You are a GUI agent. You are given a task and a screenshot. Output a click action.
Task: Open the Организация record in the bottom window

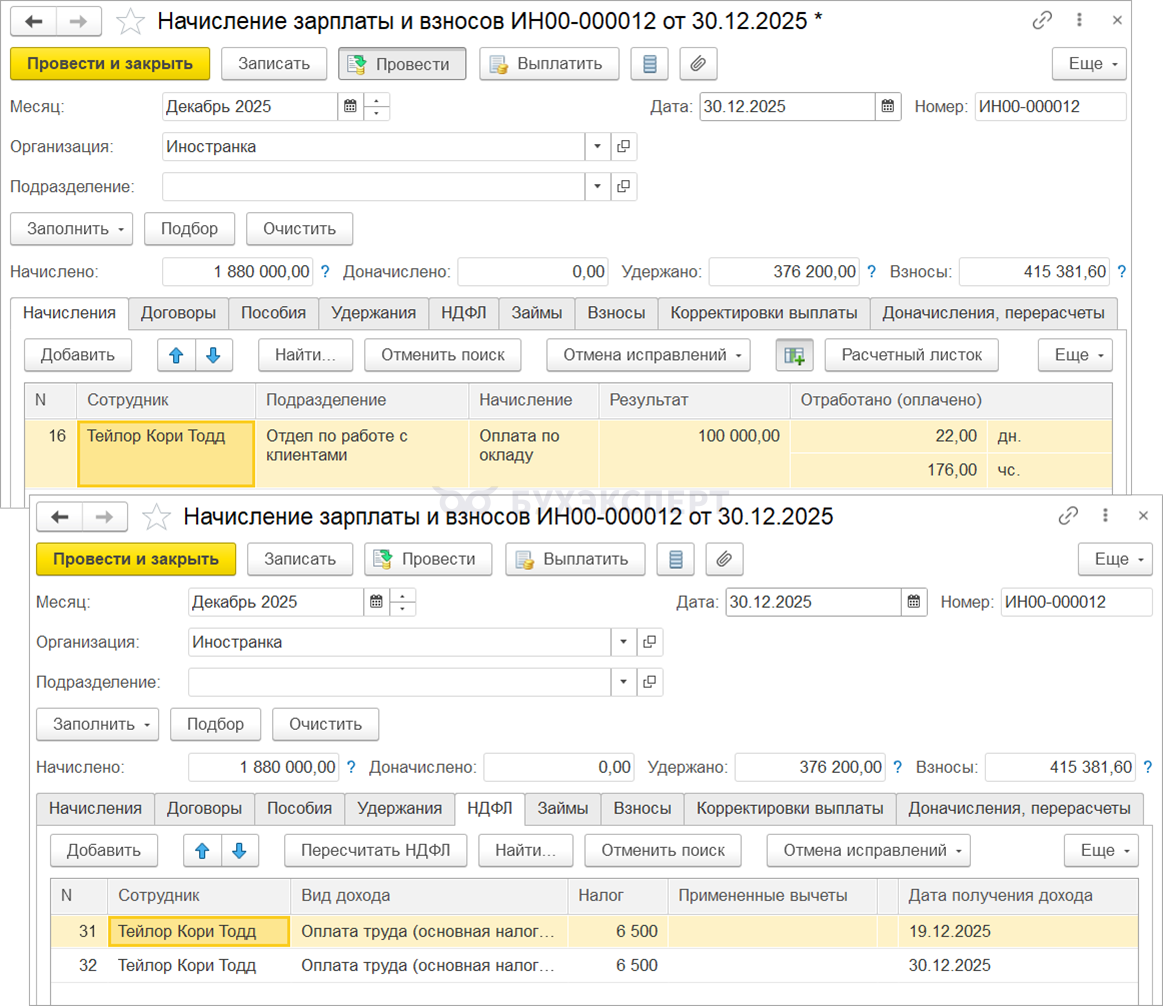(x=650, y=642)
